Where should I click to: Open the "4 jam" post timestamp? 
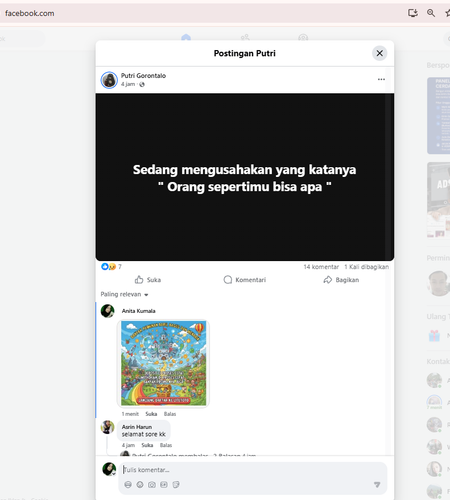coord(128,84)
